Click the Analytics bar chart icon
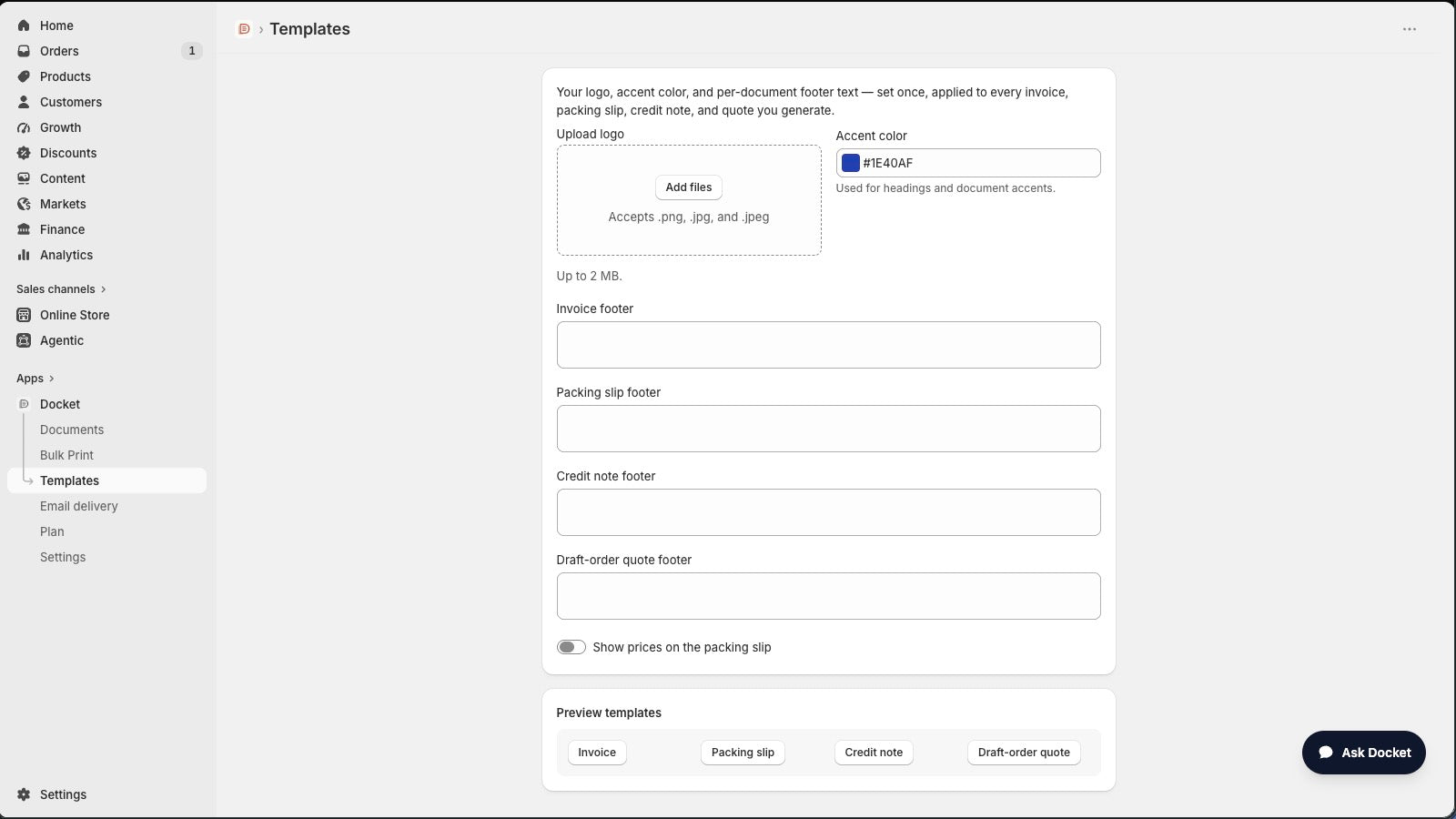The image size is (1456, 819). [x=24, y=255]
